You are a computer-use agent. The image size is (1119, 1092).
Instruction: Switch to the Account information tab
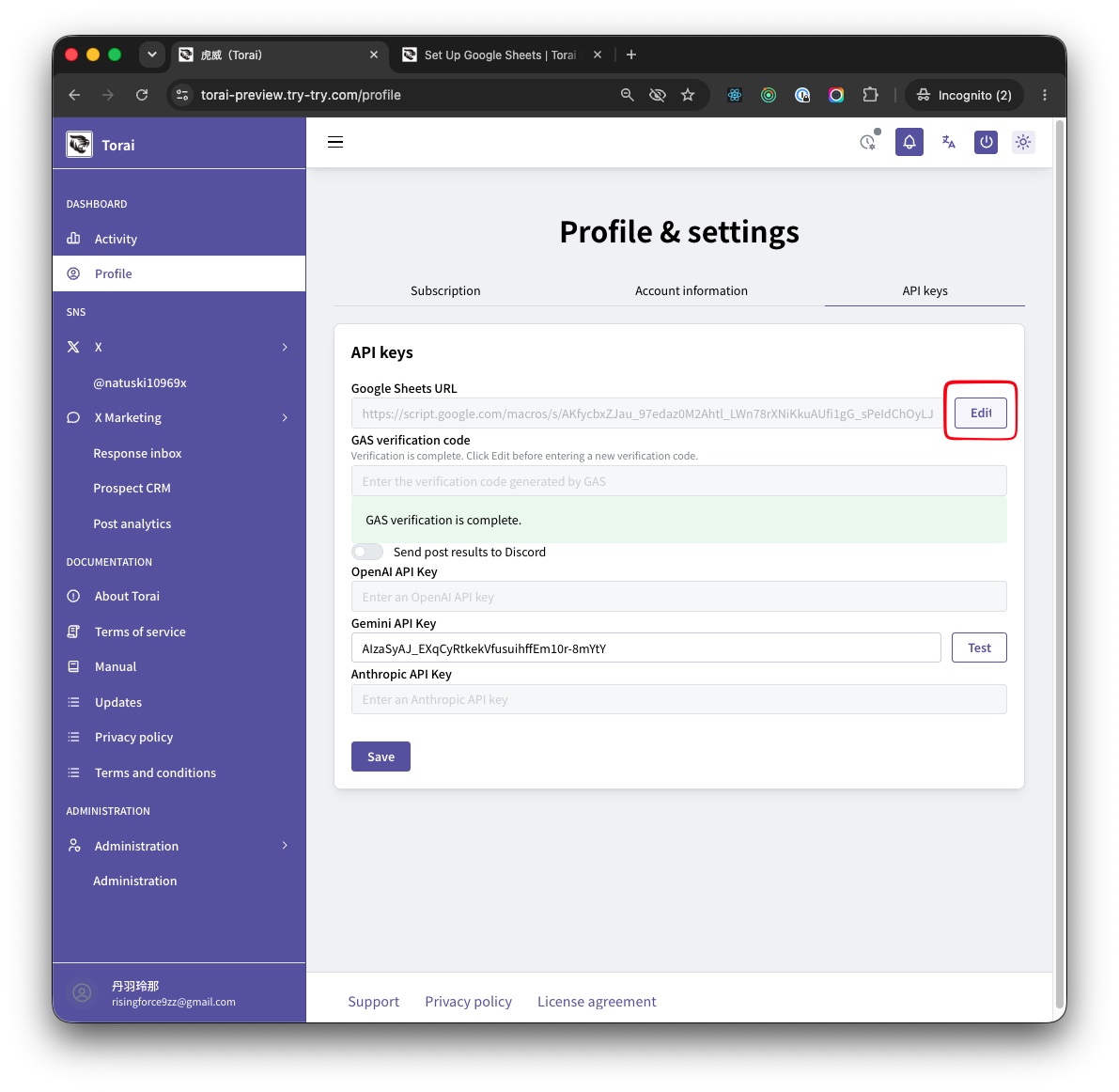click(691, 290)
